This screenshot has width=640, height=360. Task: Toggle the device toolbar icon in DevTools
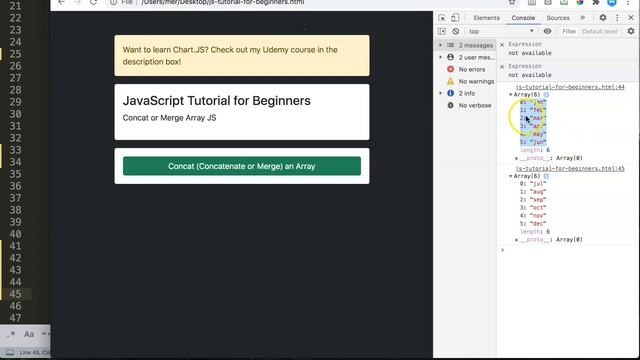click(x=455, y=18)
